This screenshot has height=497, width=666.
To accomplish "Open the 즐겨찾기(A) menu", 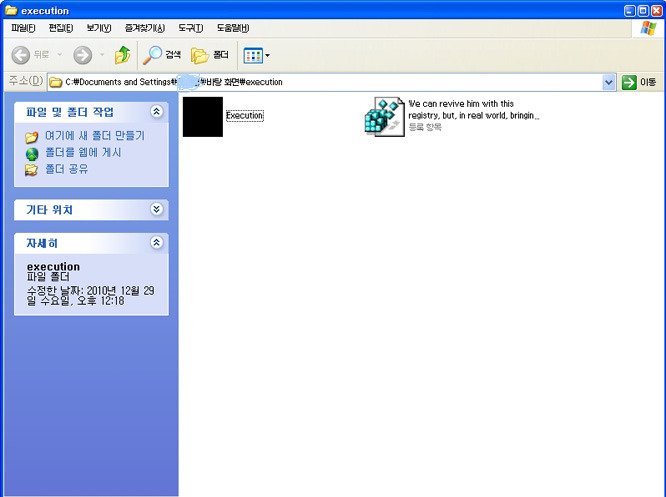I will click(x=145, y=28).
